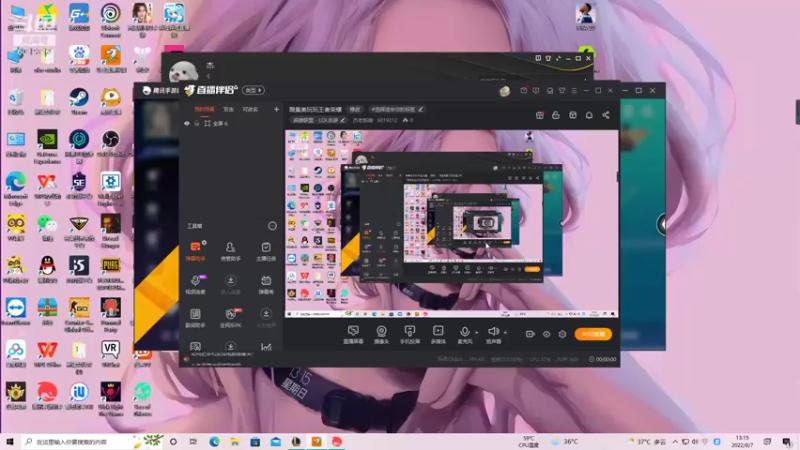Open taskbar clock showing 13:15
Screen dimensions: 800x450
(x=742, y=441)
